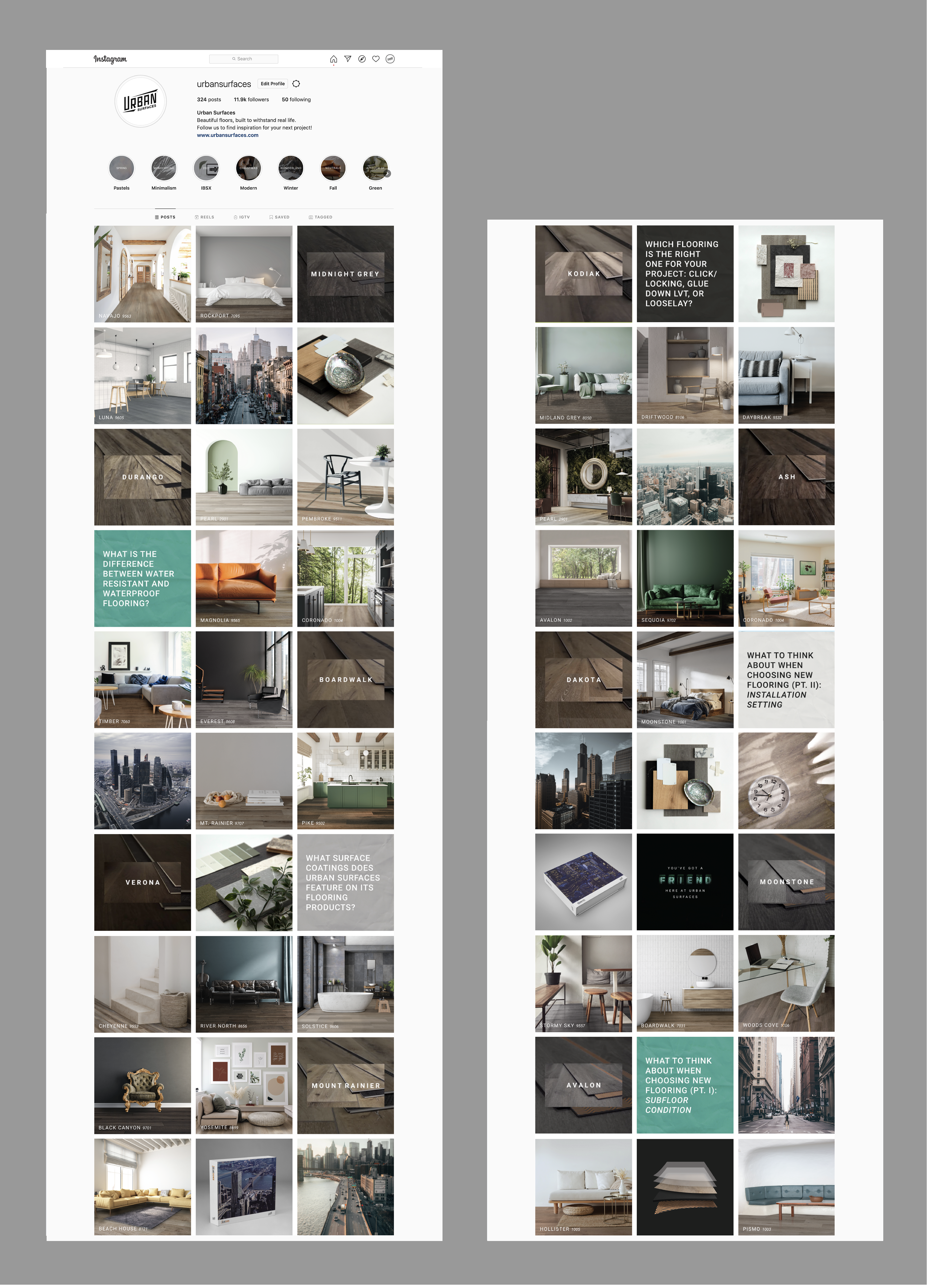This screenshot has height=1288, width=927.
Task: Open the EVEREST 8608 dark room post
Action: click(244, 680)
